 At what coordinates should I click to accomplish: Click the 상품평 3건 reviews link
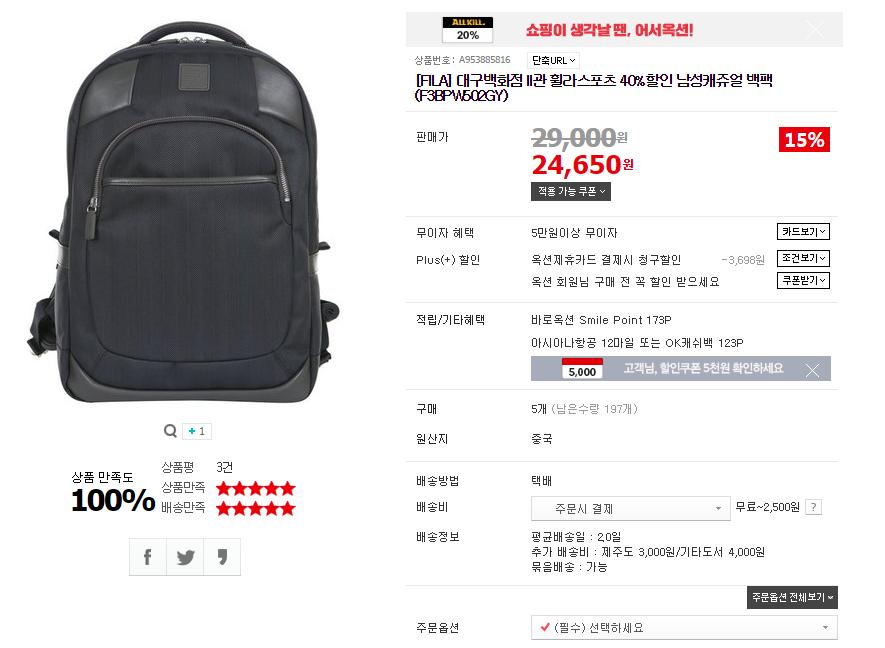(x=196, y=467)
